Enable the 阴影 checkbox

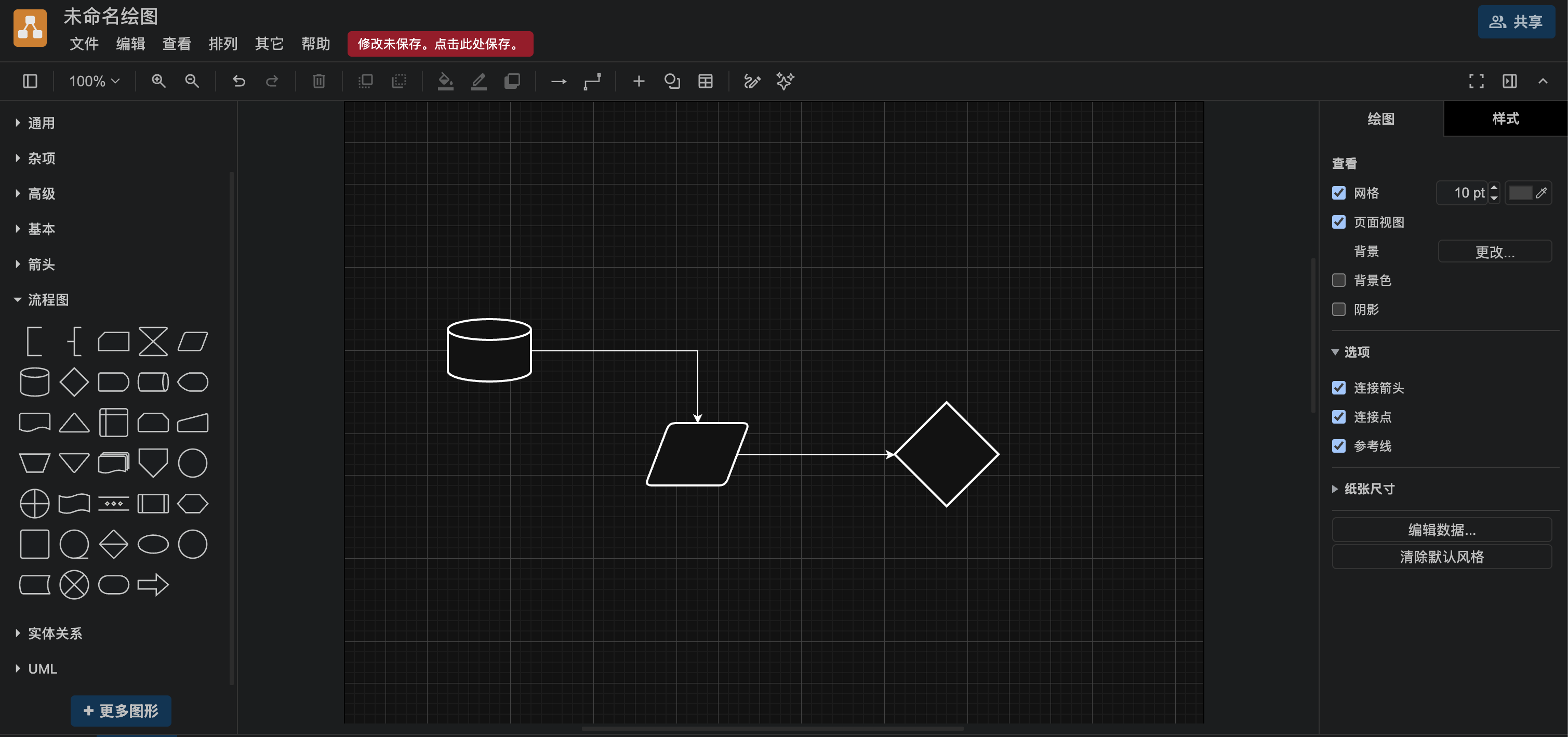1338,309
